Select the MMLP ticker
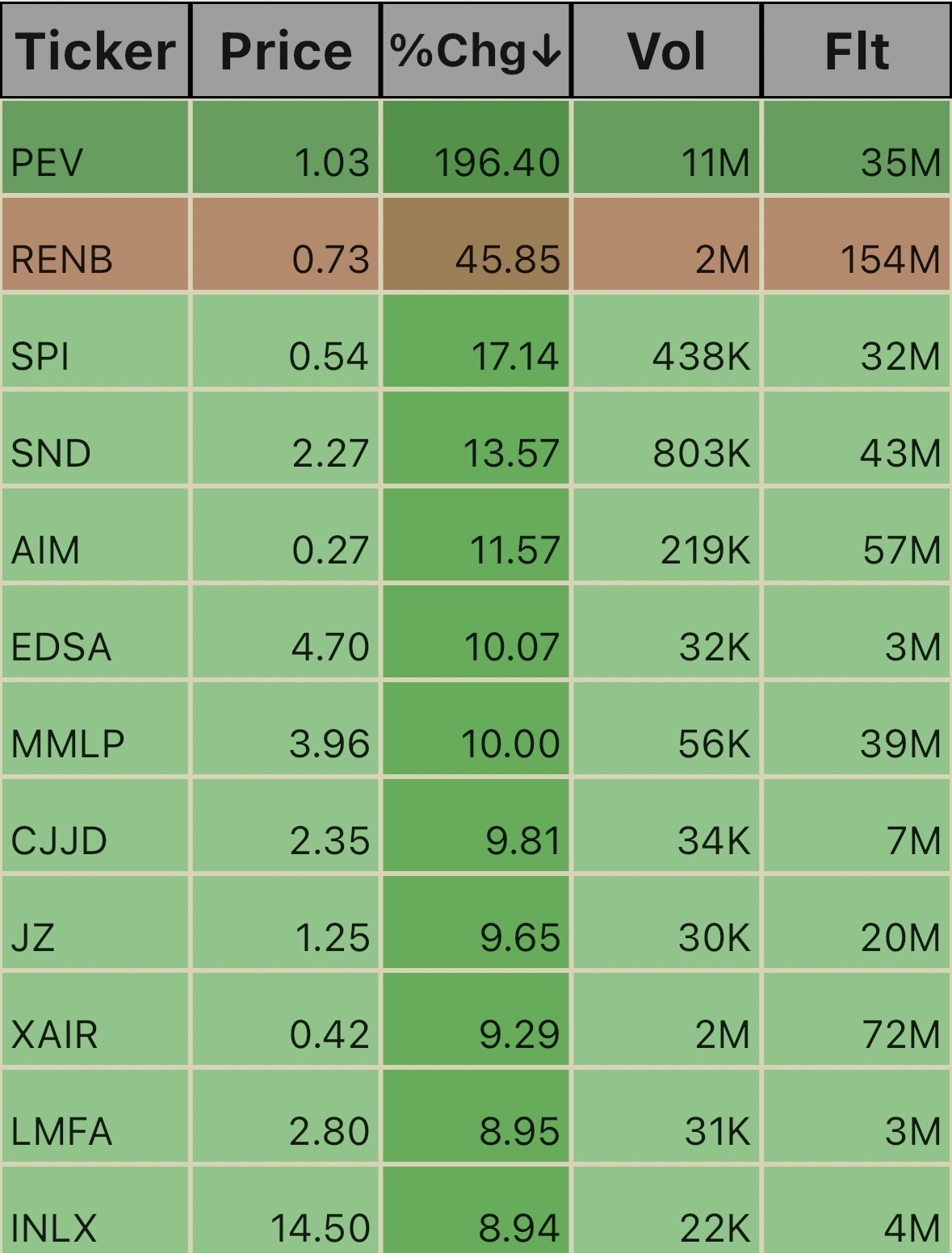Viewport: 952px width, 1253px height. (68, 744)
